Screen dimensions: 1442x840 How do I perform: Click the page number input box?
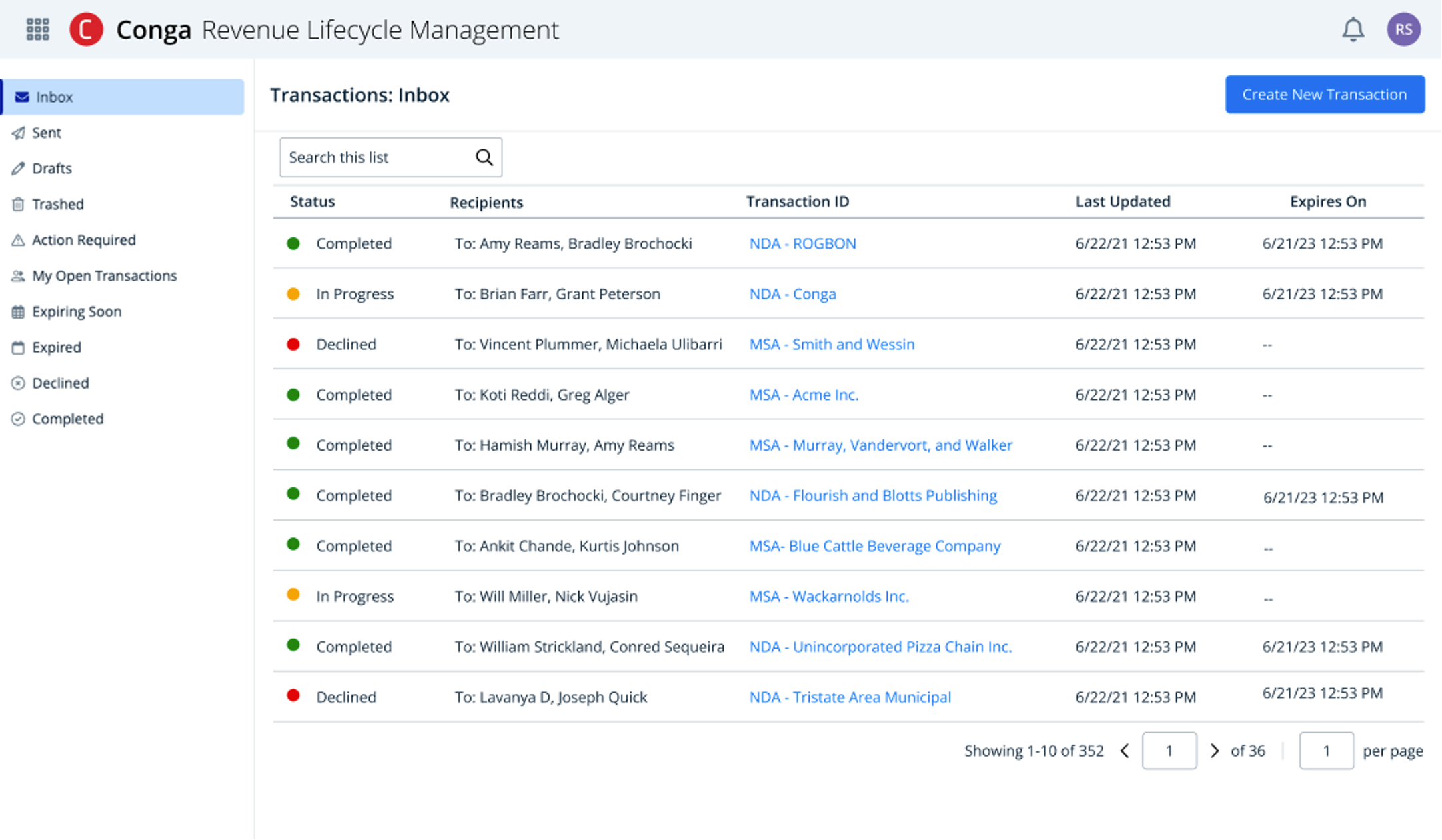pyautogui.click(x=1169, y=751)
